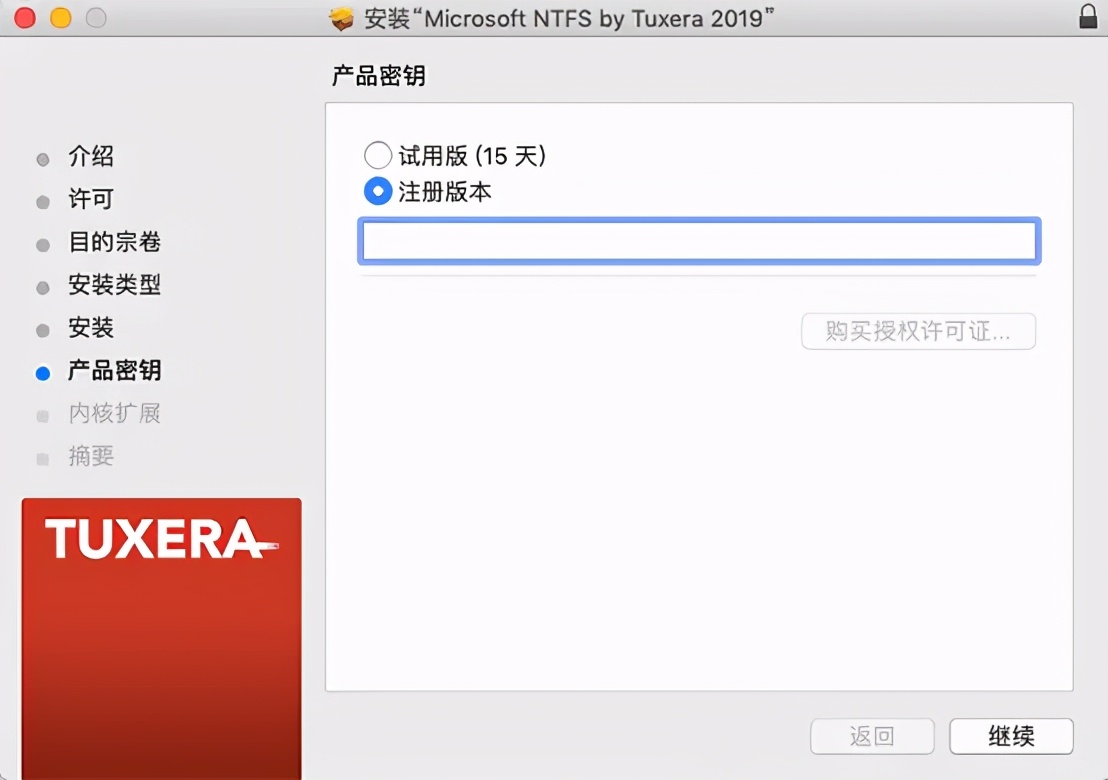Image resolution: width=1108 pixels, height=780 pixels.
Task: Click the 安装 step in sidebar
Action: (x=90, y=328)
